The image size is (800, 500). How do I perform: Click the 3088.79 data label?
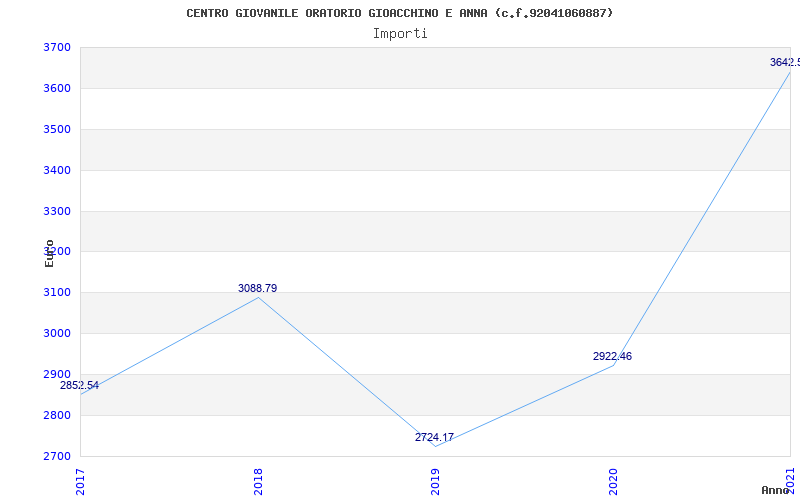(x=258, y=289)
